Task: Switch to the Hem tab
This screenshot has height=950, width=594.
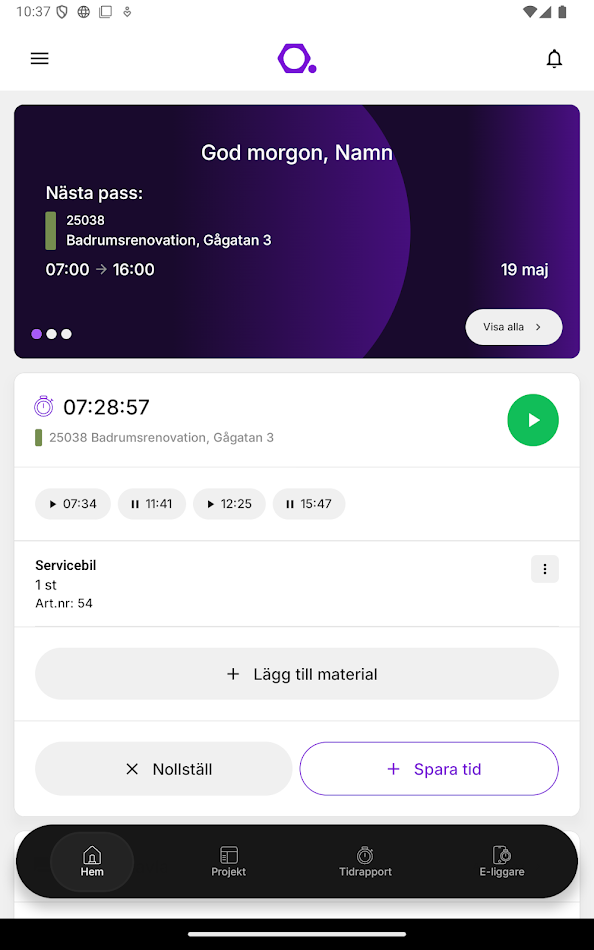Action: click(91, 861)
